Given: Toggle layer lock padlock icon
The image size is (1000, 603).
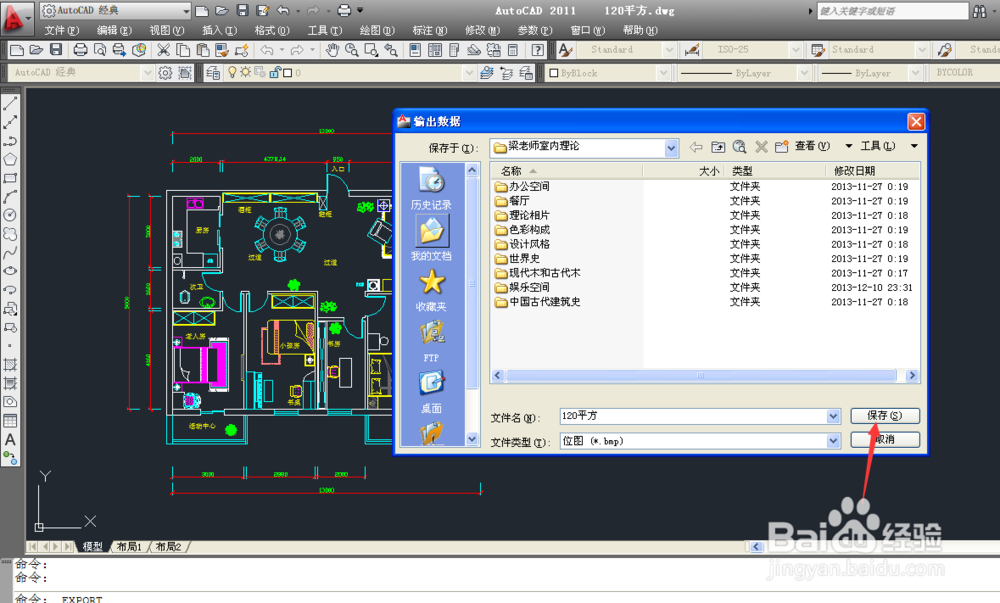Looking at the screenshot, I should tap(275, 73).
